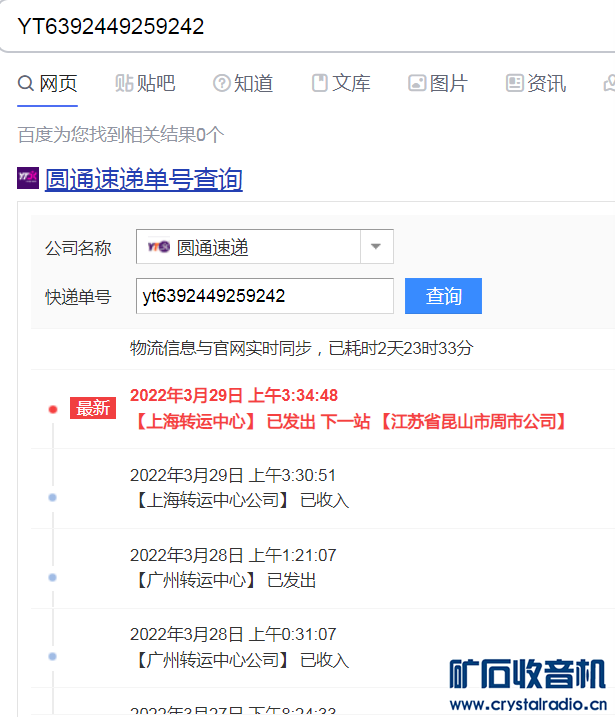This screenshot has height=717, width=615.
Task: Click the 【广州转运中心公司】 已收入 line
Action: pyautogui.click(x=240, y=660)
